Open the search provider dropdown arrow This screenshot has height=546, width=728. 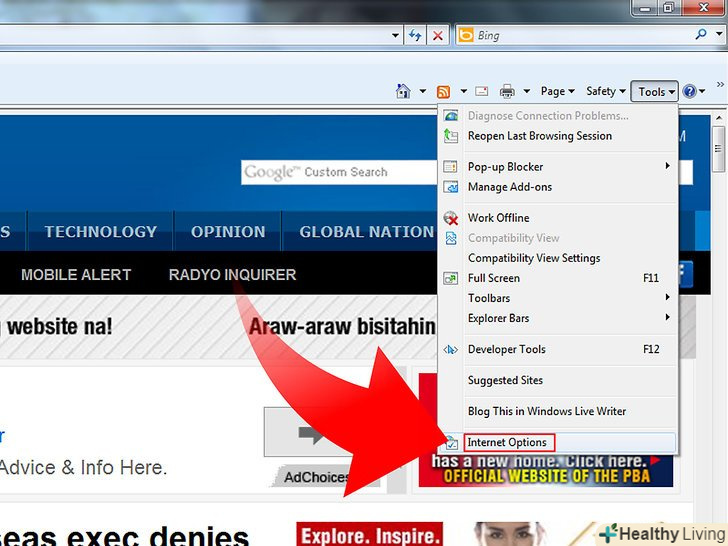[719, 34]
